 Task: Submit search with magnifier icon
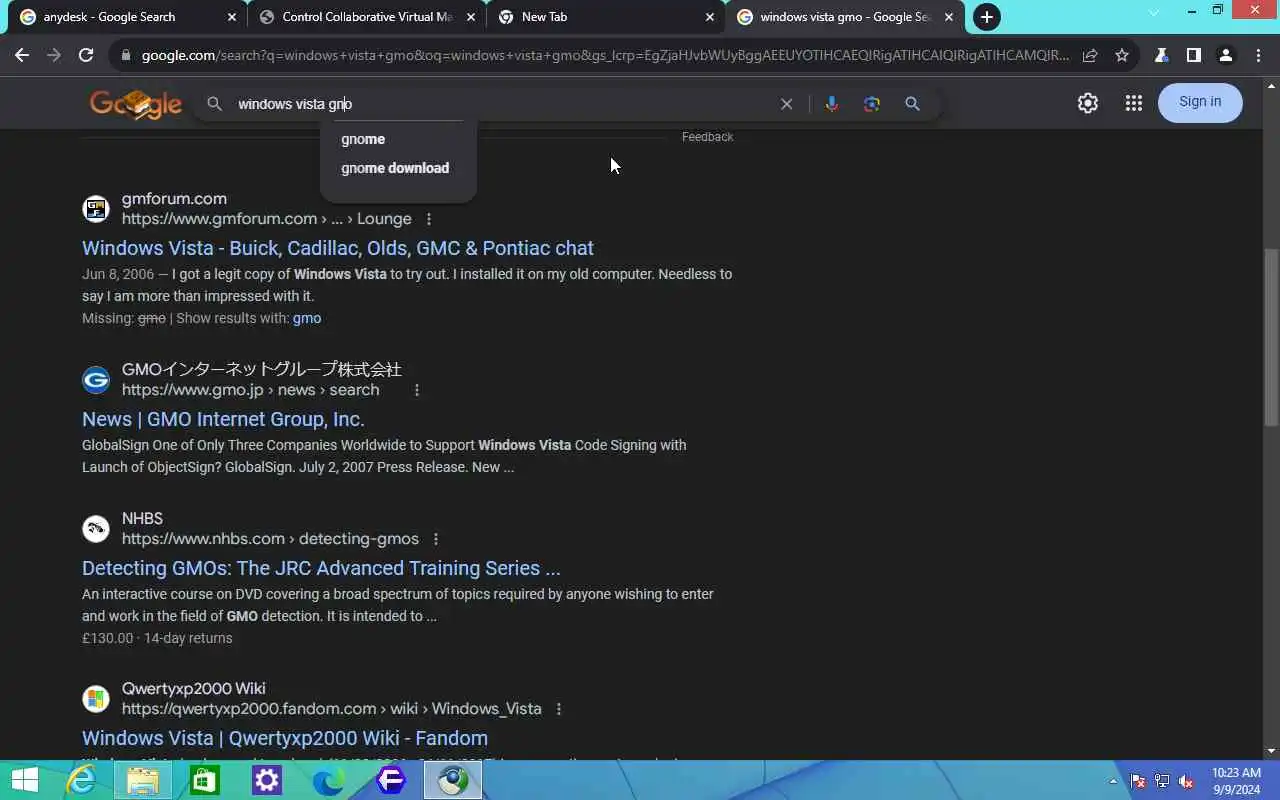[912, 104]
